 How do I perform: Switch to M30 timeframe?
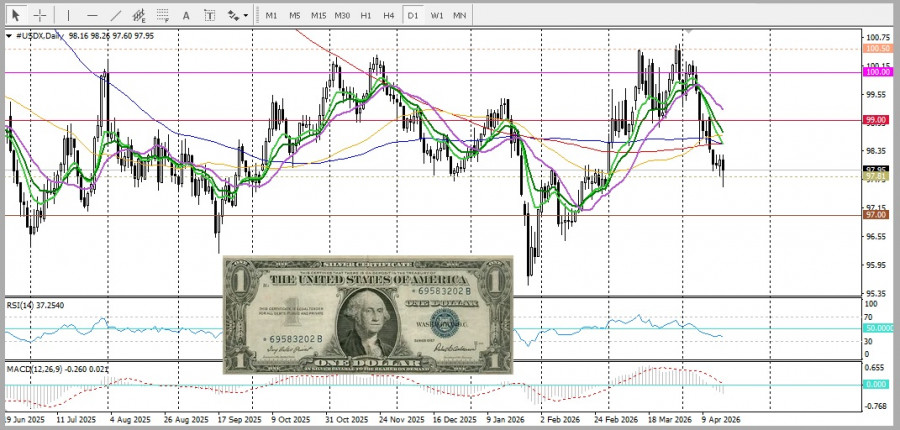point(343,16)
